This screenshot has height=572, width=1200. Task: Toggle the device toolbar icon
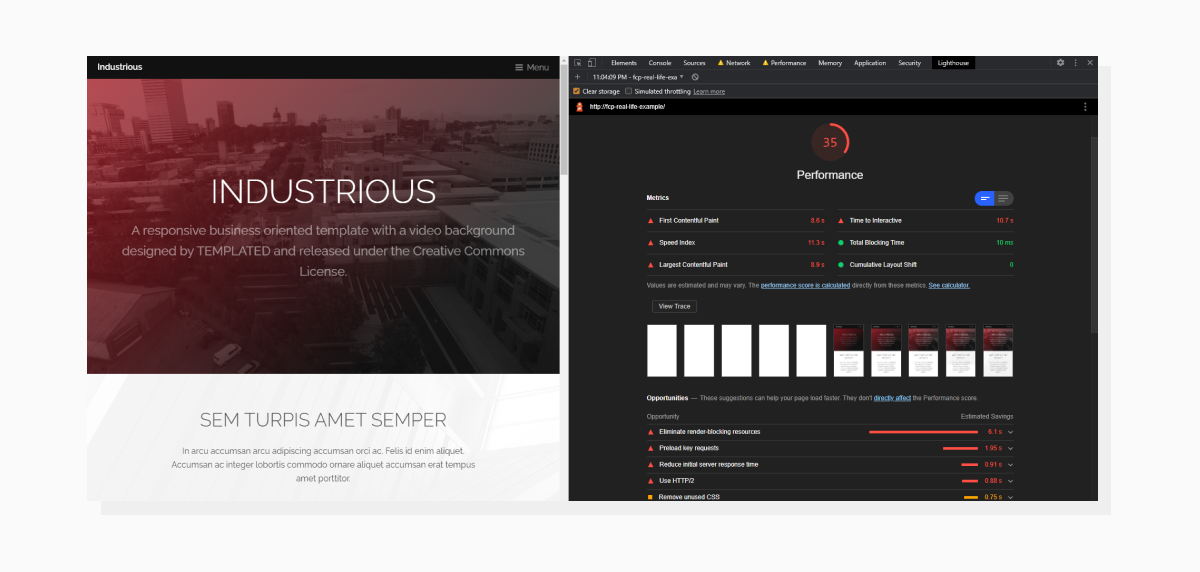591,63
